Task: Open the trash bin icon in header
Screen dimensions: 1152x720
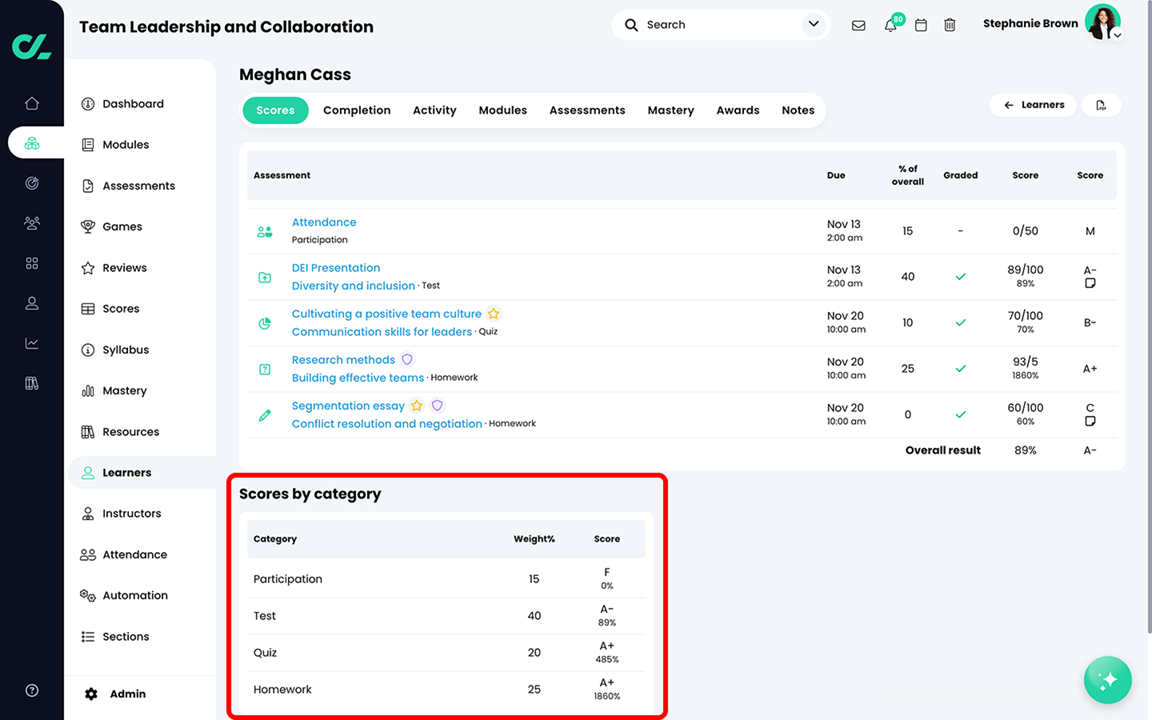Action: point(950,25)
